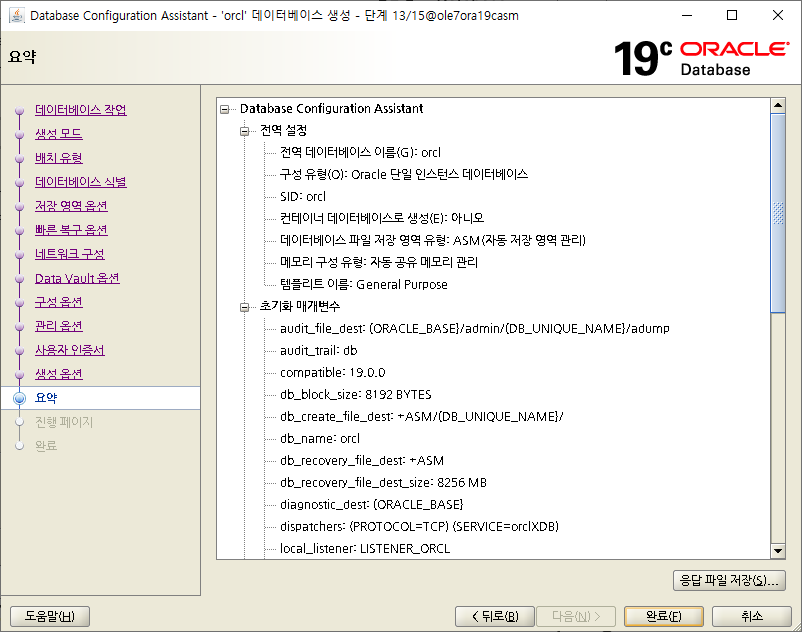Open the 배치 유형 step link
The height and width of the screenshot is (632, 802).
59,158
